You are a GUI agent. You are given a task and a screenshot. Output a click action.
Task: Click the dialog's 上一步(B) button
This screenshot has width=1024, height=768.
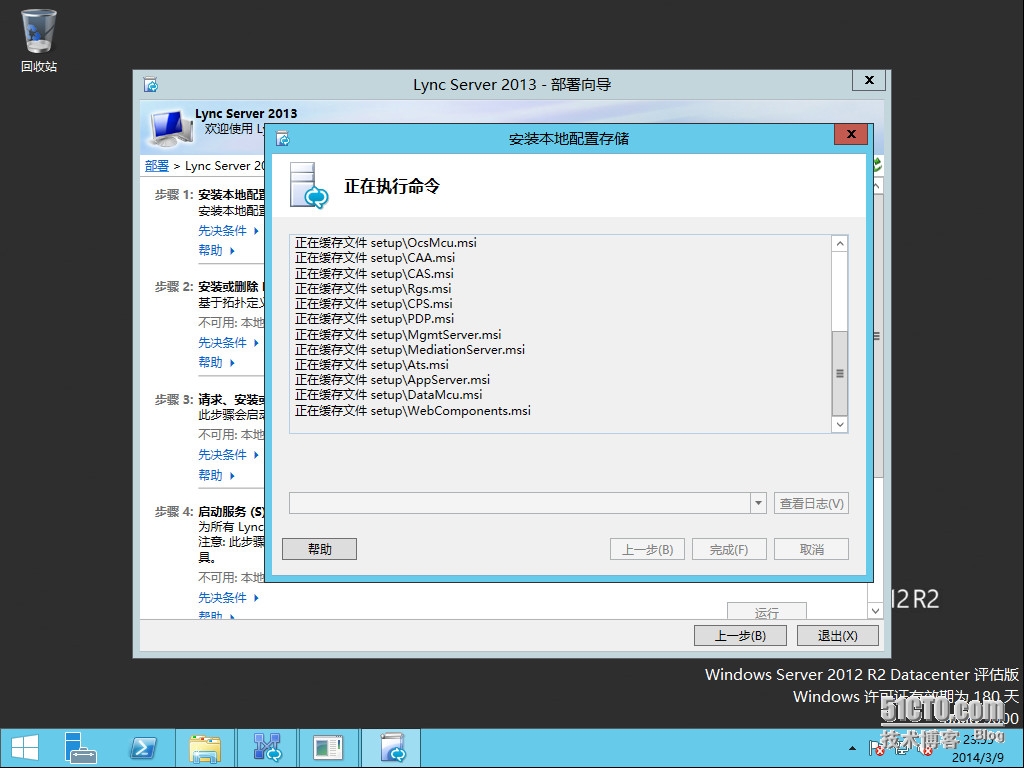647,549
